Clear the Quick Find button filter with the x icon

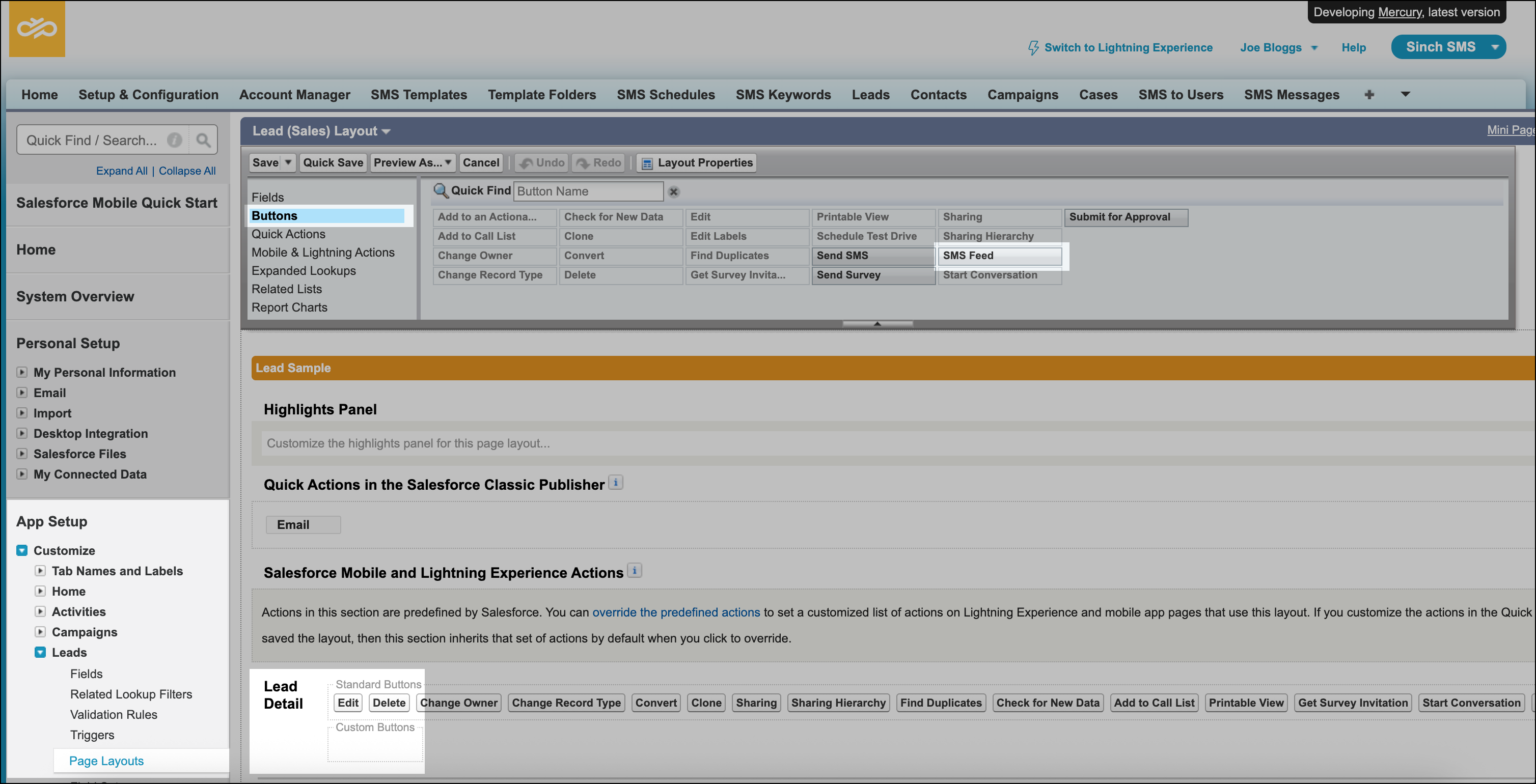tap(674, 191)
